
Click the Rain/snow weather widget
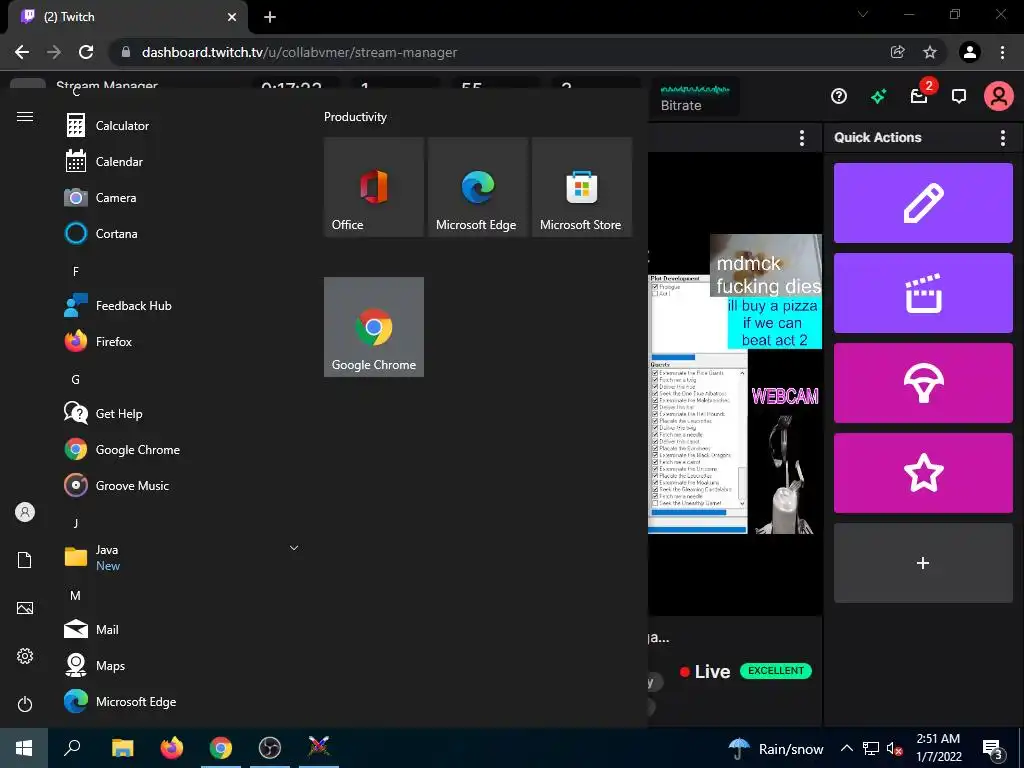tap(776, 748)
